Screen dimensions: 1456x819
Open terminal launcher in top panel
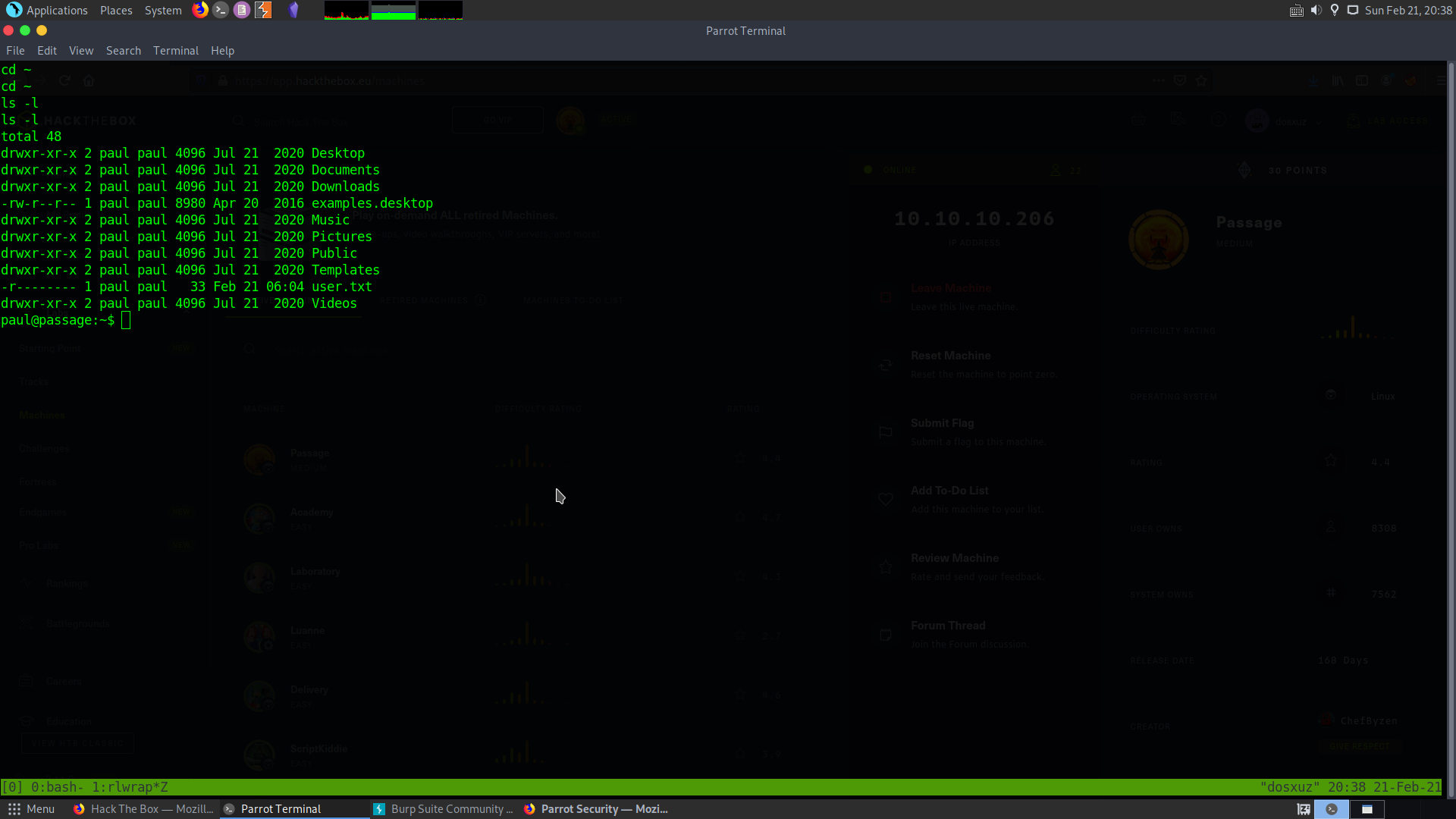[221, 10]
